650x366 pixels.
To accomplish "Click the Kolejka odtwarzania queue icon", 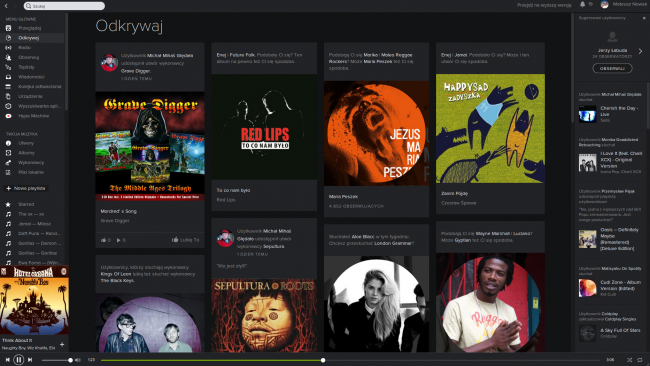I will (x=8, y=87).
